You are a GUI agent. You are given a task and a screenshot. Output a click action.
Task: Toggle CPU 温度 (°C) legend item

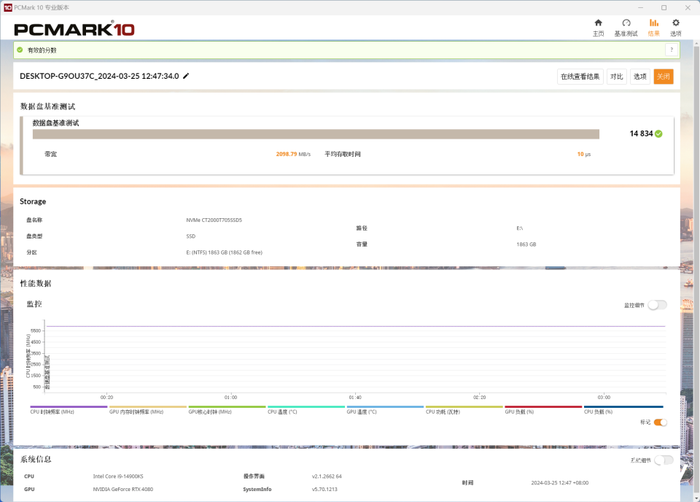point(306,410)
